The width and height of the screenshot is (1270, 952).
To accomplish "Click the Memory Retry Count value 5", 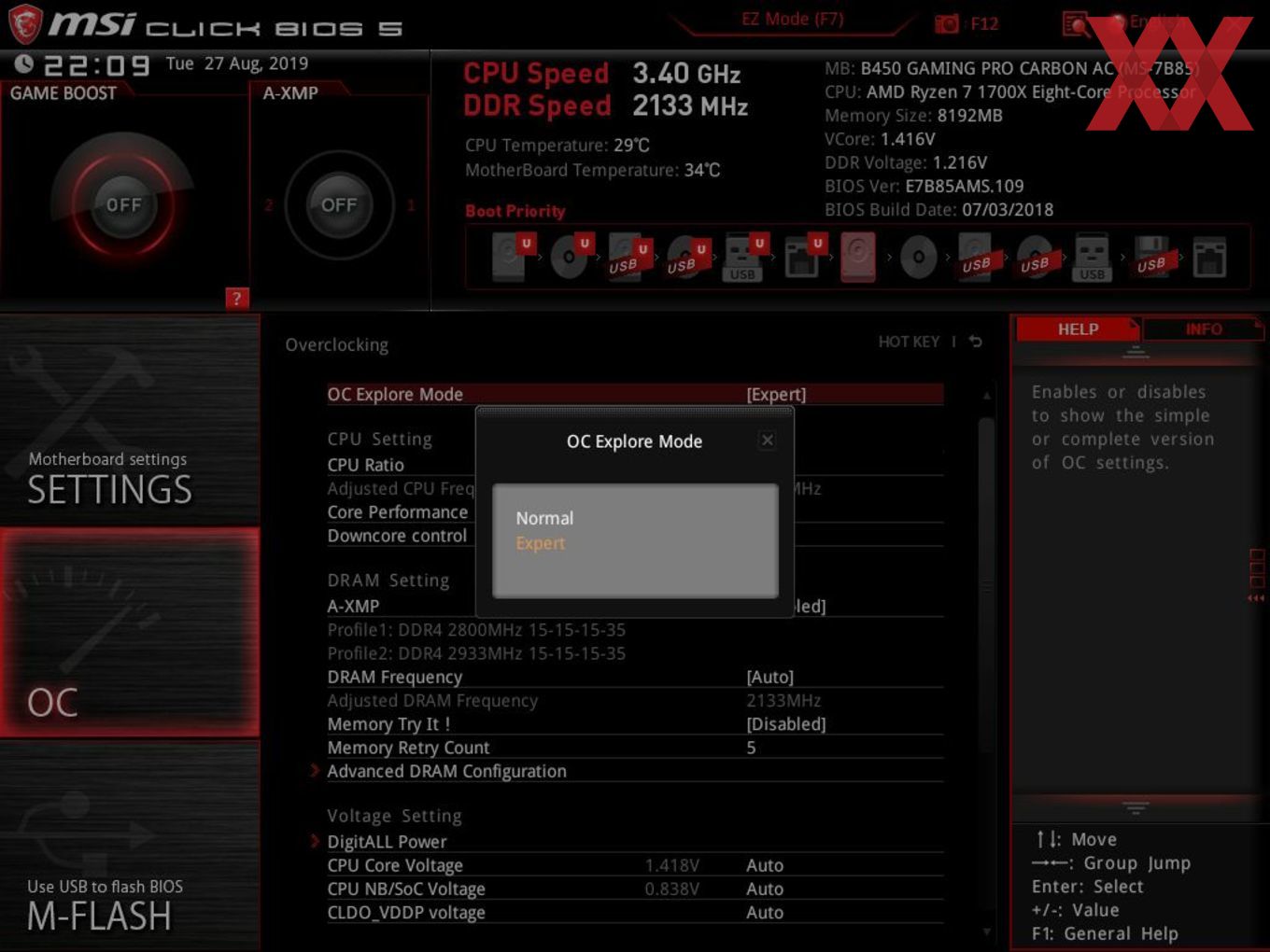I will point(751,748).
